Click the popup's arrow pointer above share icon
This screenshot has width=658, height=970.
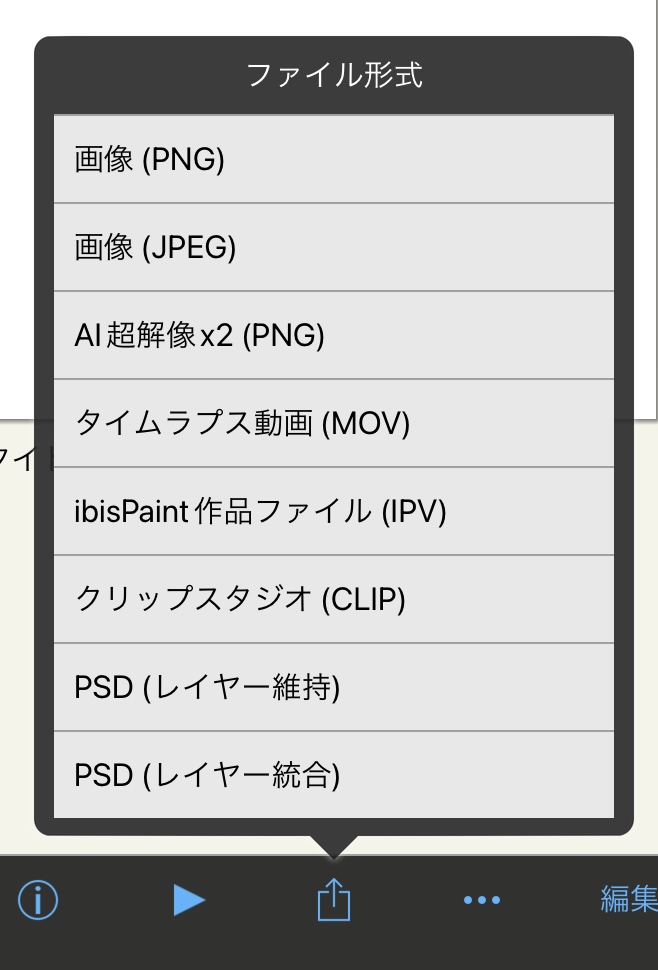[x=334, y=845]
